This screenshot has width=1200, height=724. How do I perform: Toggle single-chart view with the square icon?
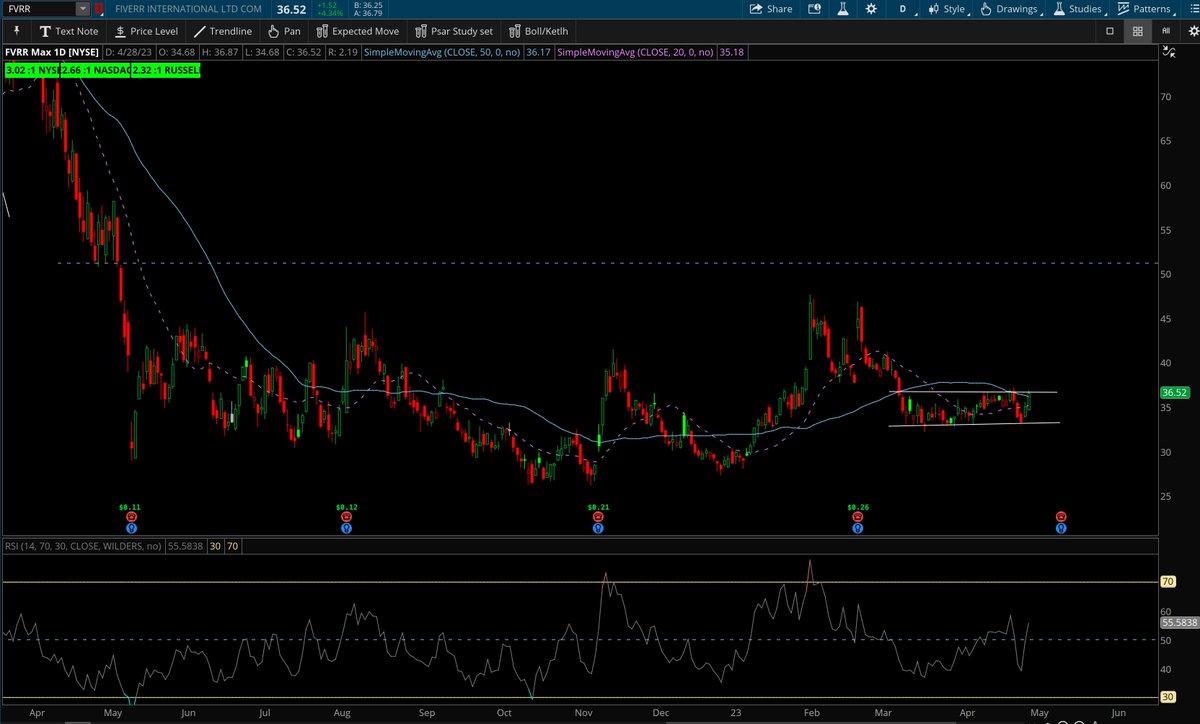point(1110,31)
